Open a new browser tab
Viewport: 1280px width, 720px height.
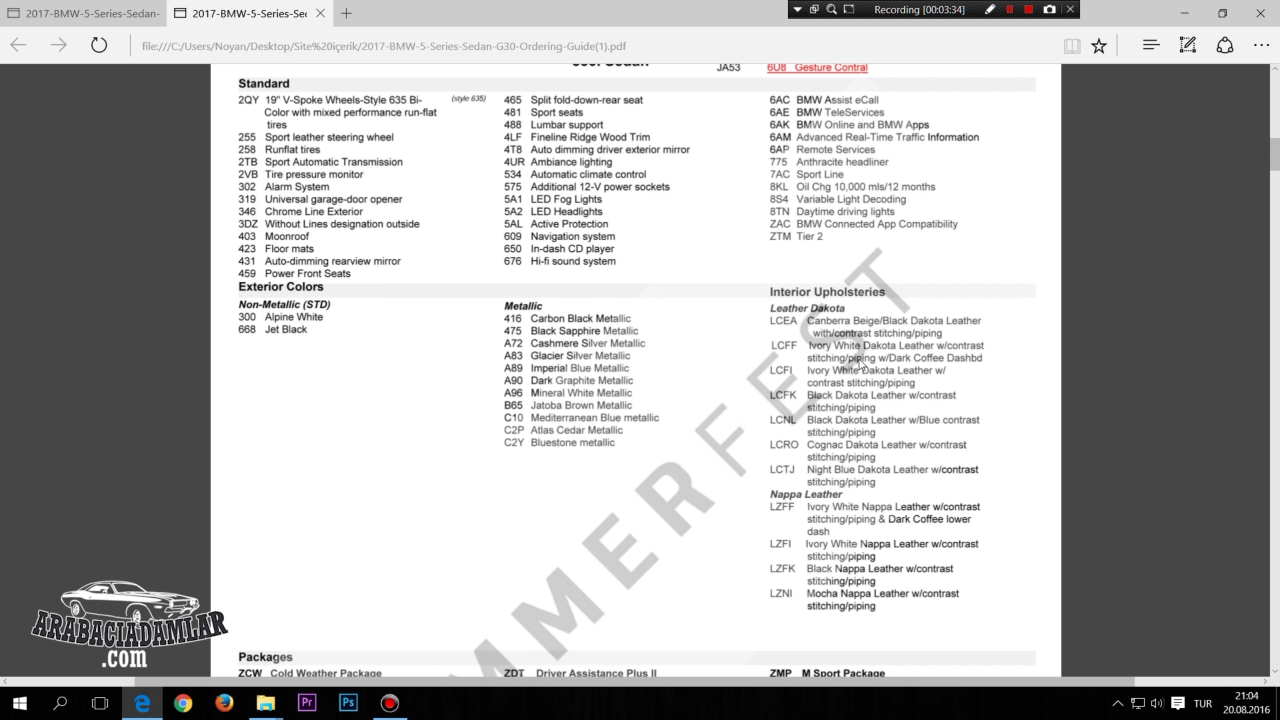346,13
